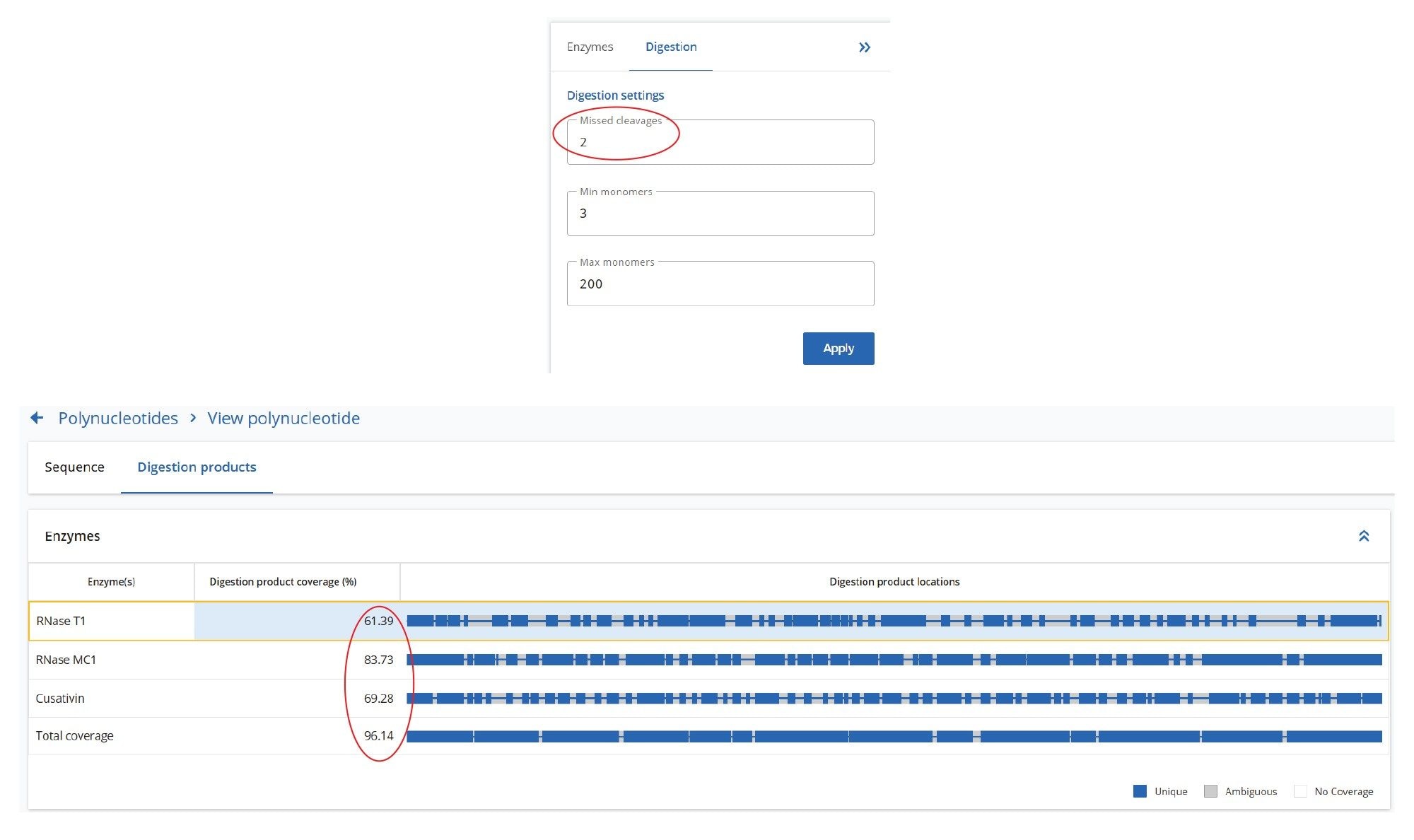Open the Digestion product coverage column header
The width and height of the screenshot is (1414, 840).
click(284, 581)
